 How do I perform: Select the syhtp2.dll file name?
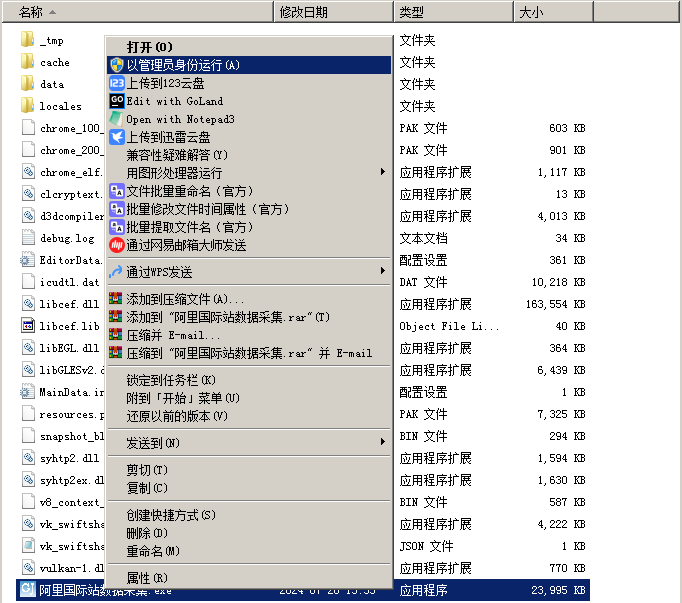(69, 458)
